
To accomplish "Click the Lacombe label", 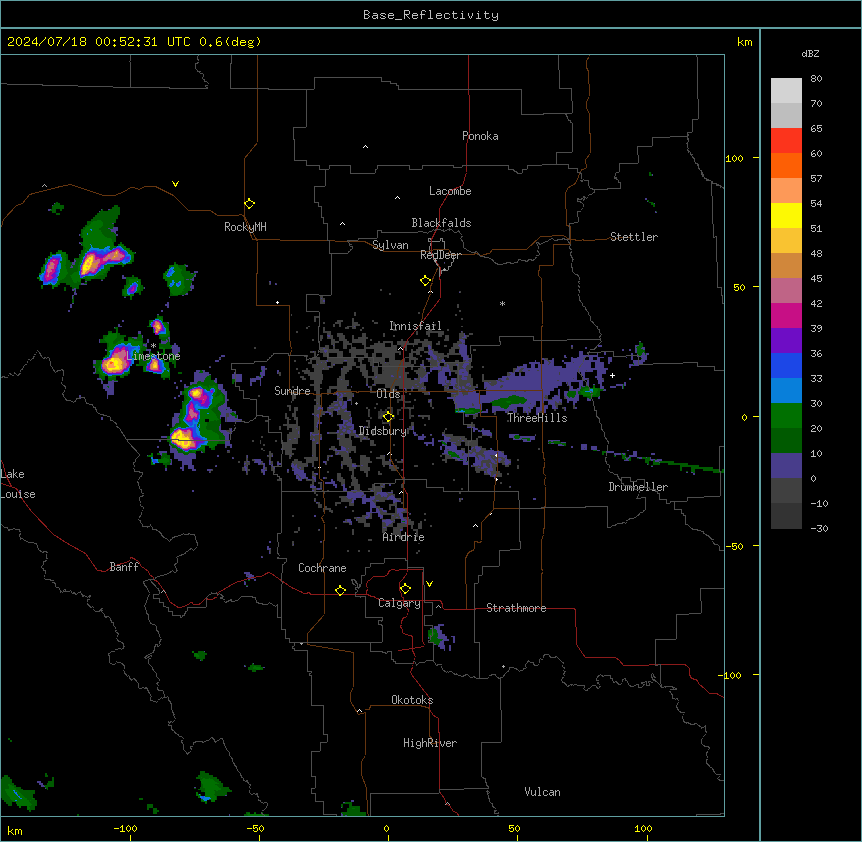I will pos(450,191).
